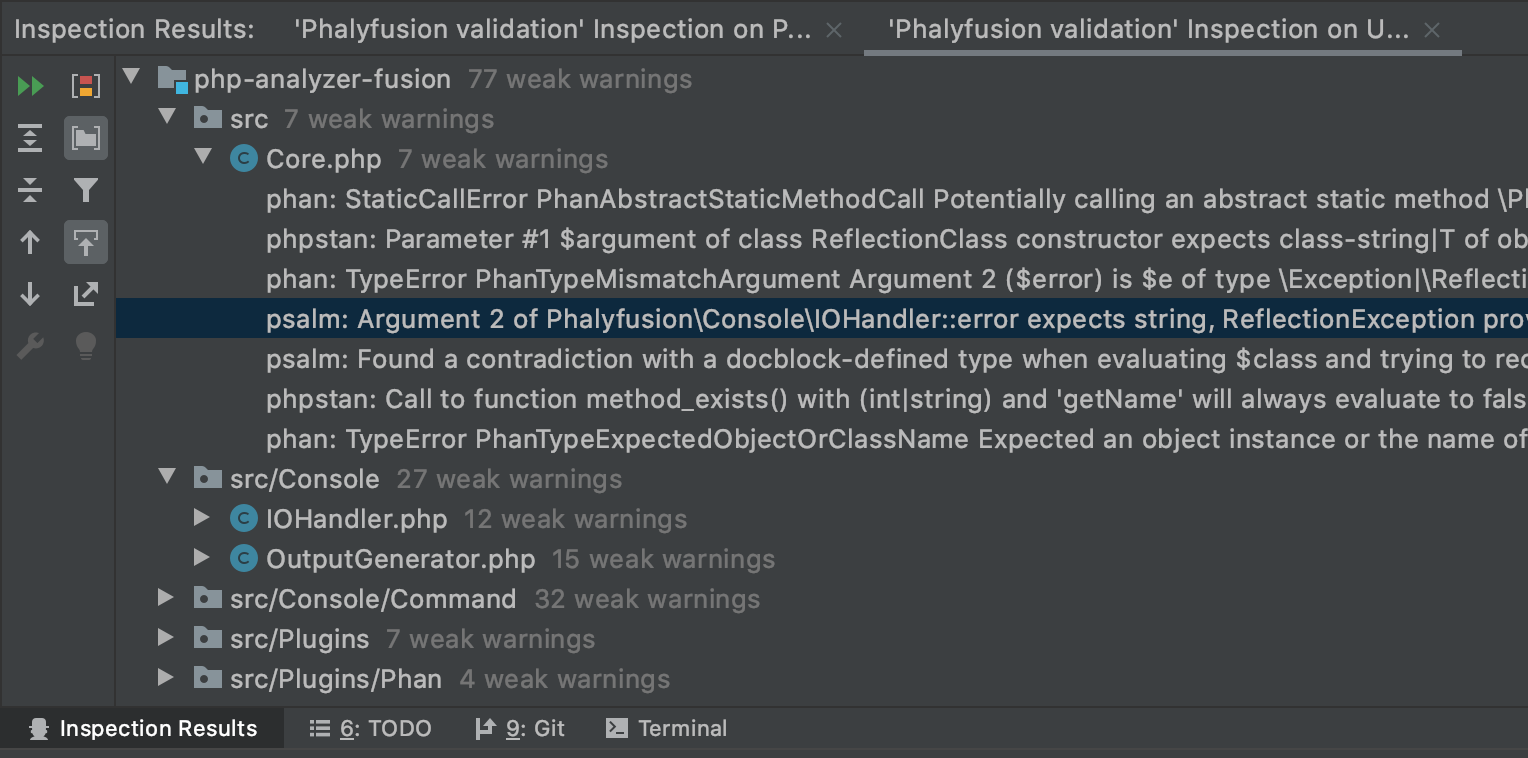Viewport: 1528px width, 758px height.
Task: Collapse the Core.php warnings list
Action: click(202, 159)
